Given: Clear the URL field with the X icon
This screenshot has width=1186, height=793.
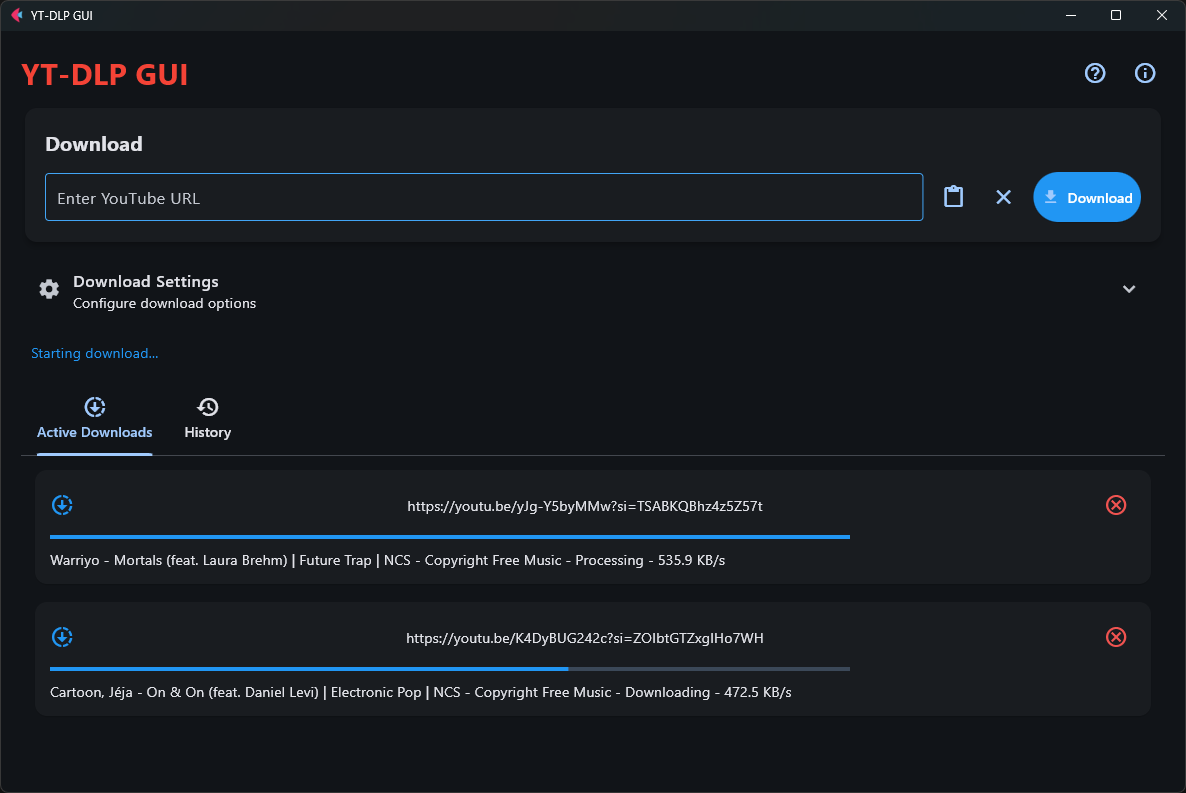Looking at the screenshot, I should pos(1003,197).
